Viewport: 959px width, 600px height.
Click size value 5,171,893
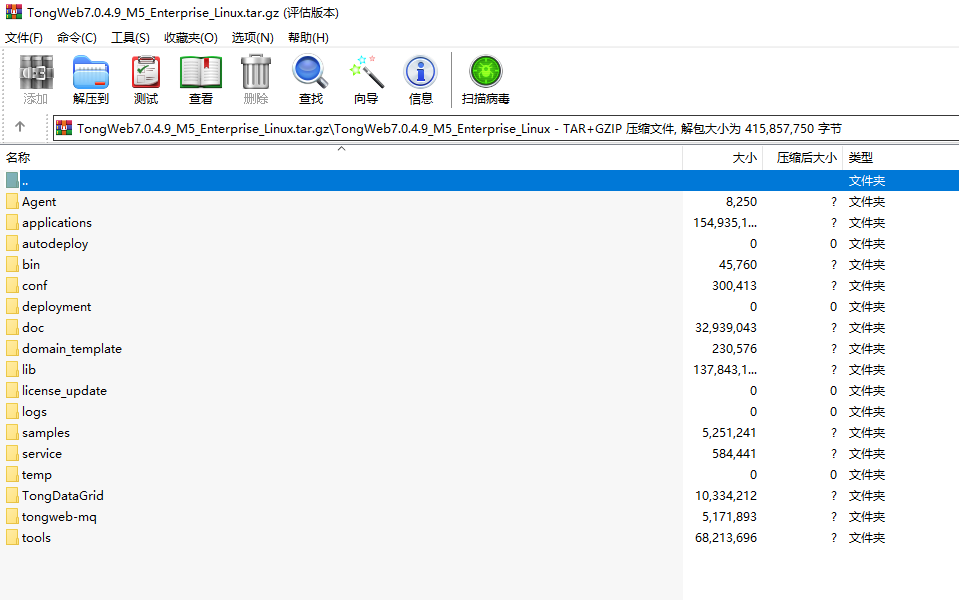tap(729, 517)
